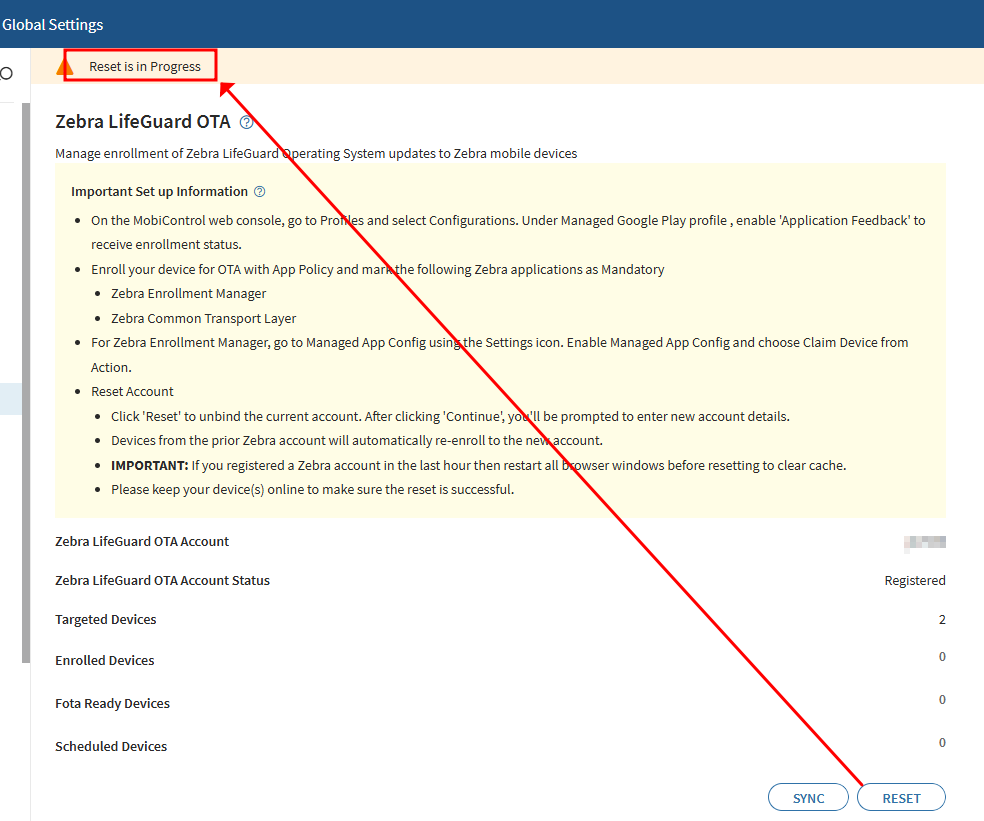Click help icon next to Important Set up Information
Screen dimensions: 984x821
(x=260, y=191)
